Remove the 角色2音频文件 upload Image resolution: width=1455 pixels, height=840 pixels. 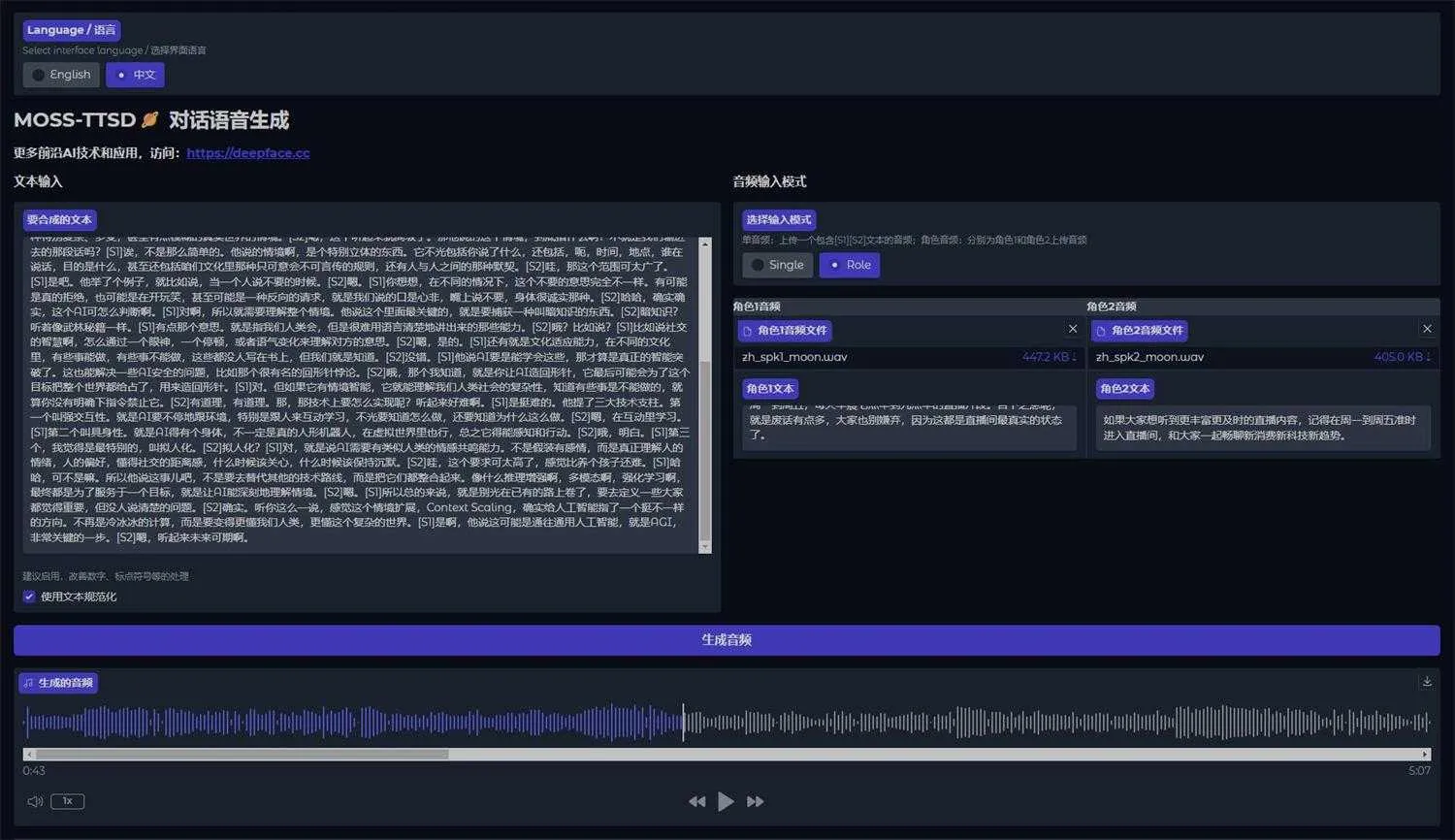1426,329
